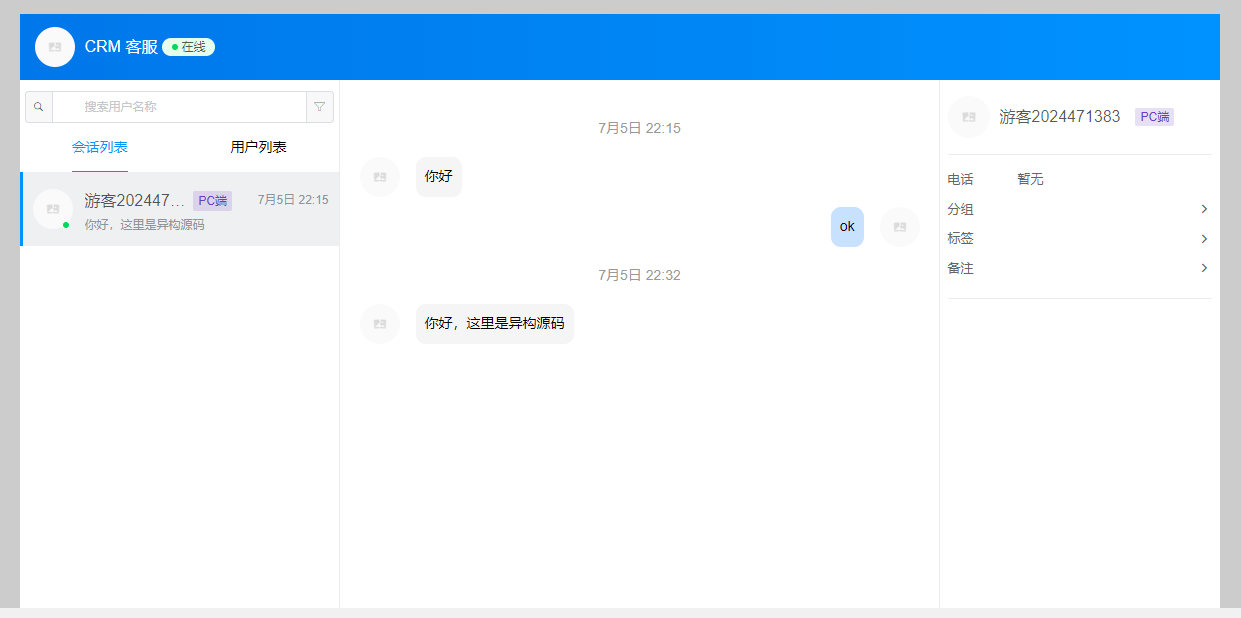Image resolution: width=1241 pixels, height=618 pixels.
Task: Click the 电话 暂无 phone field
Action: click(1030, 179)
